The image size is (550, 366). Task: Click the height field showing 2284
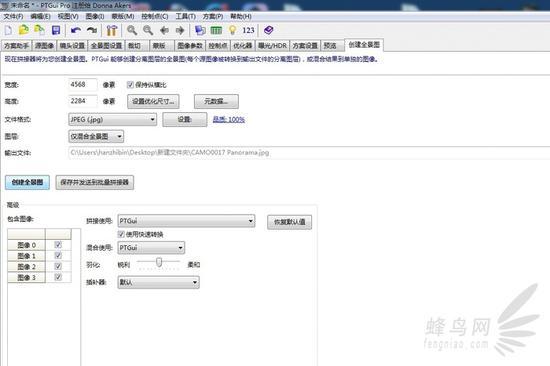click(x=82, y=101)
